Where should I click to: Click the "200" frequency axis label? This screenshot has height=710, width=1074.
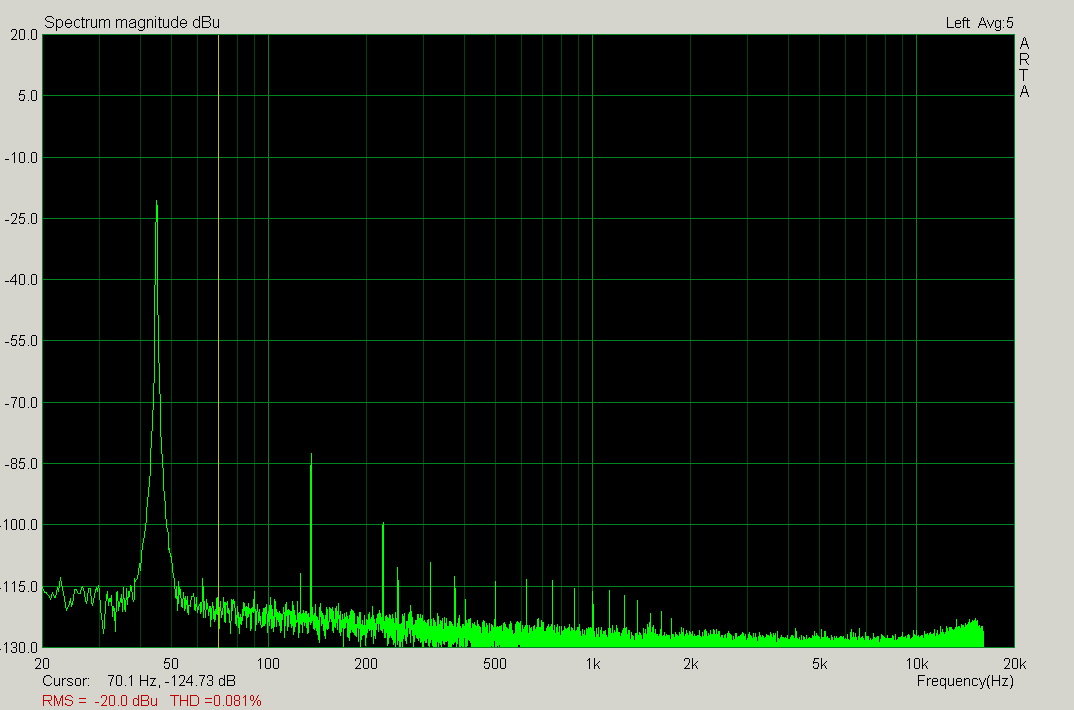pyautogui.click(x=366, y=663)
